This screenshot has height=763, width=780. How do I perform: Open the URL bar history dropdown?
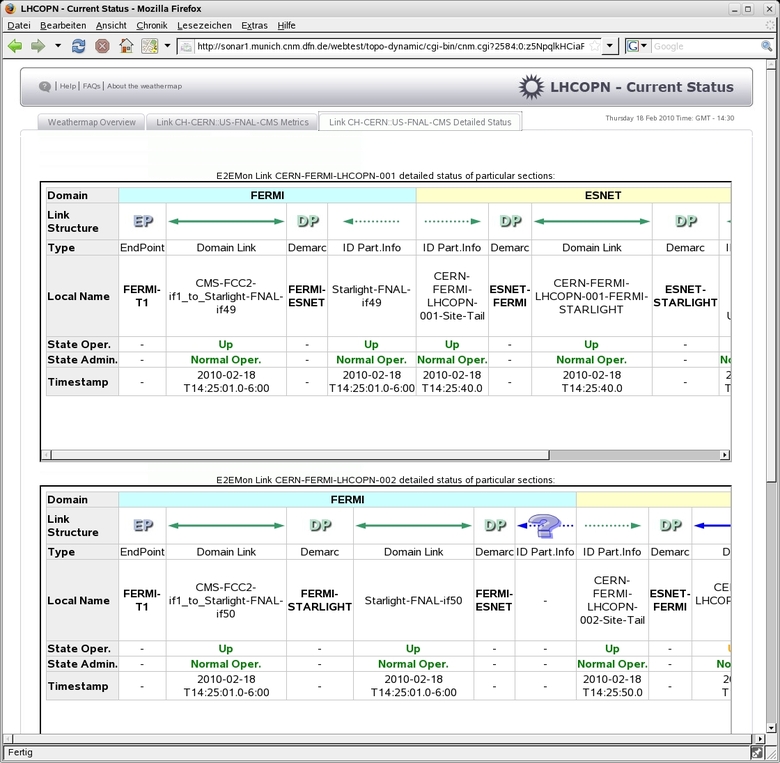[x=609, y=46]
